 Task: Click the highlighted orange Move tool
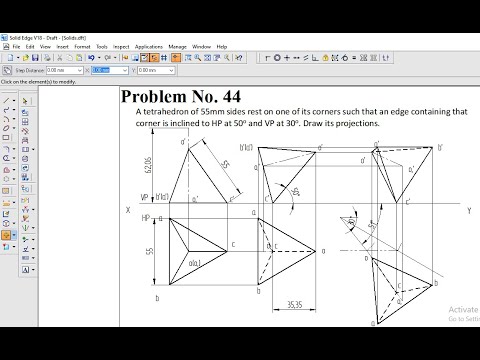coord(6,235)
